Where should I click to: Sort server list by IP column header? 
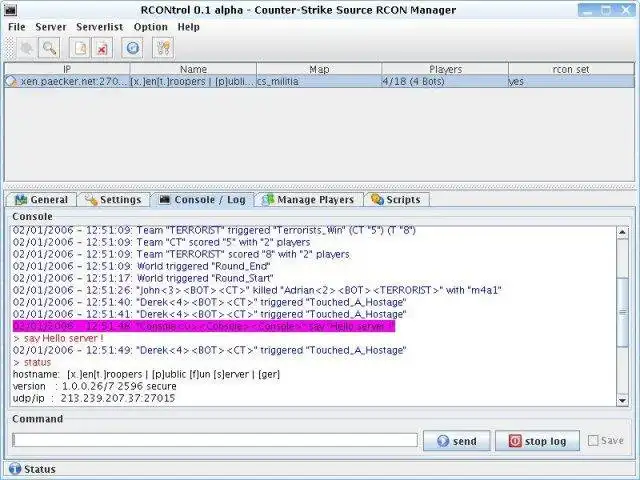[67, 69]
